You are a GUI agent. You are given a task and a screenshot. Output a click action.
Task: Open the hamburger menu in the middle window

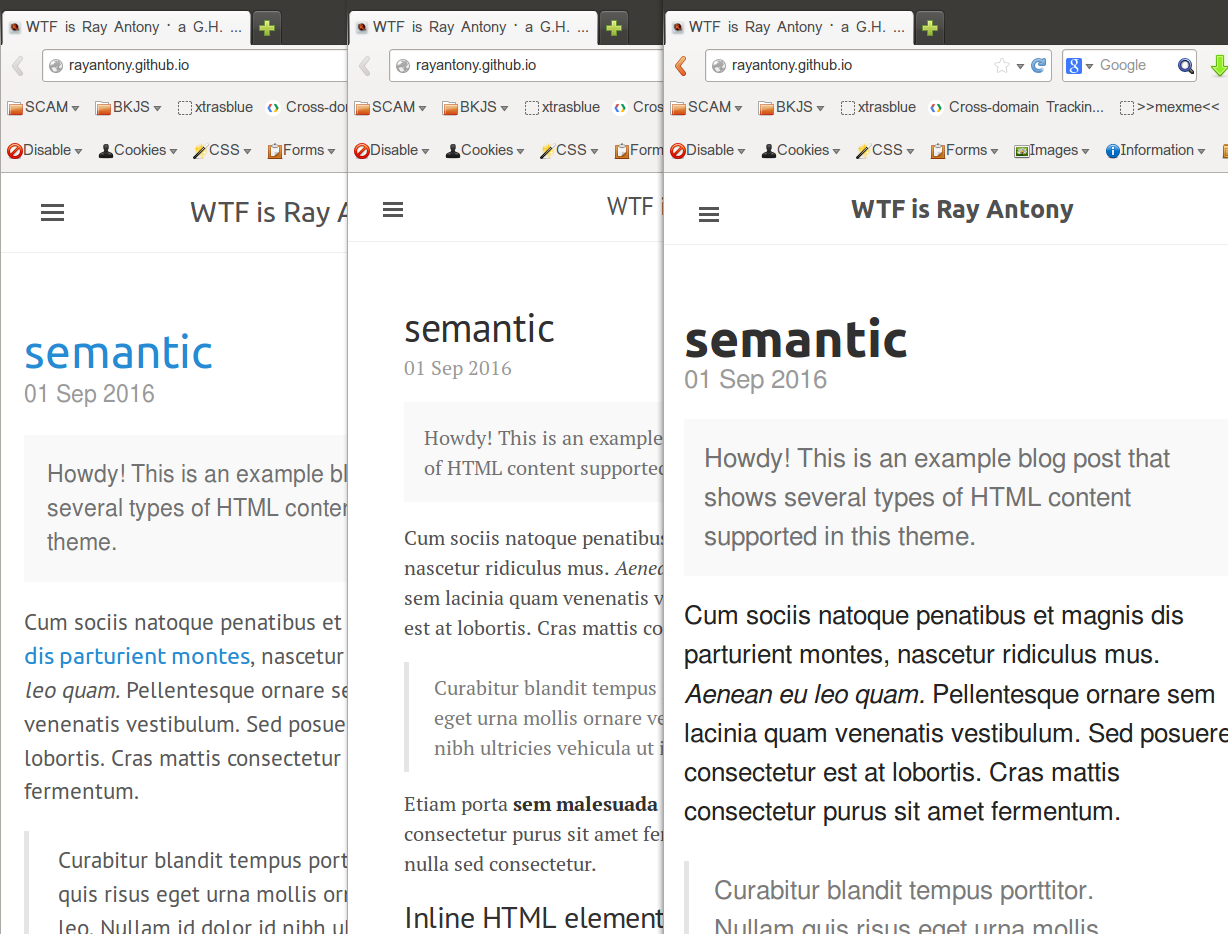click(393, 209)
